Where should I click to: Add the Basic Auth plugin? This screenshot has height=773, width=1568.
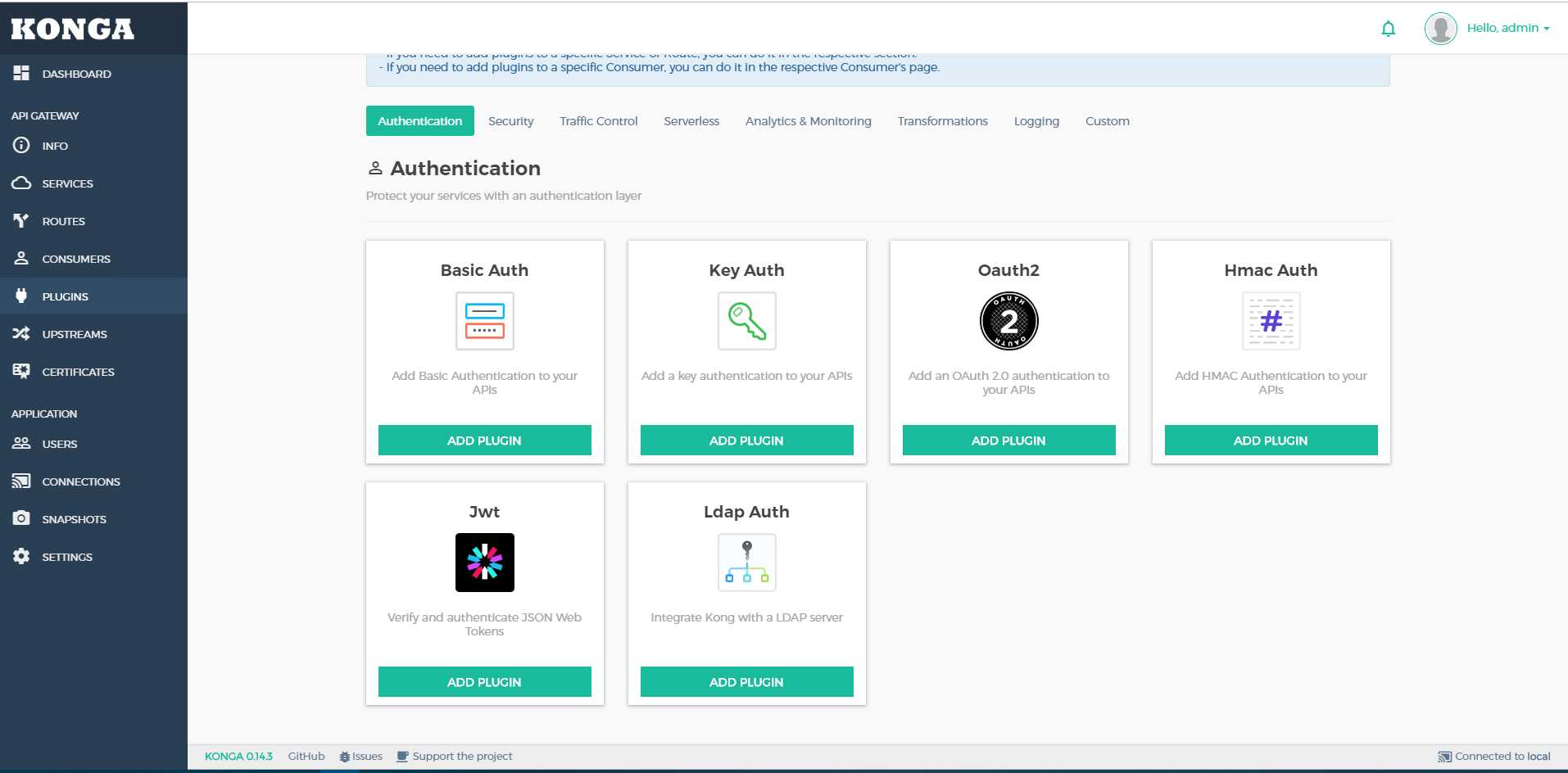pyautogui.click(x=484, y=440)
